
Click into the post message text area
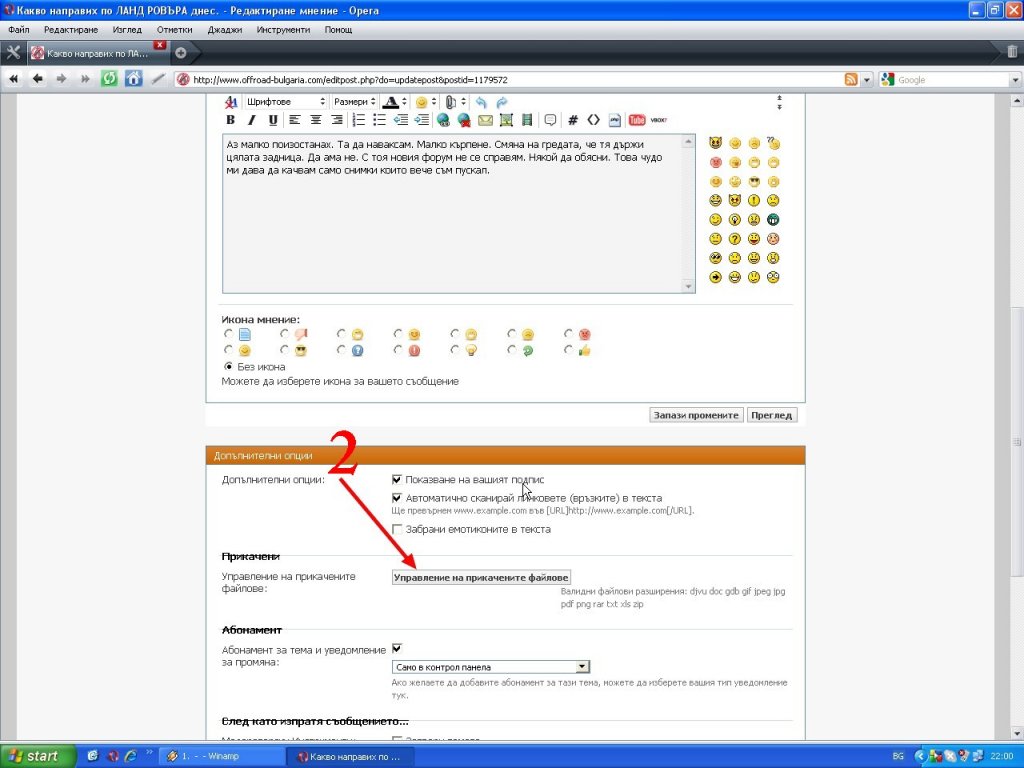[x=453, y=214]
